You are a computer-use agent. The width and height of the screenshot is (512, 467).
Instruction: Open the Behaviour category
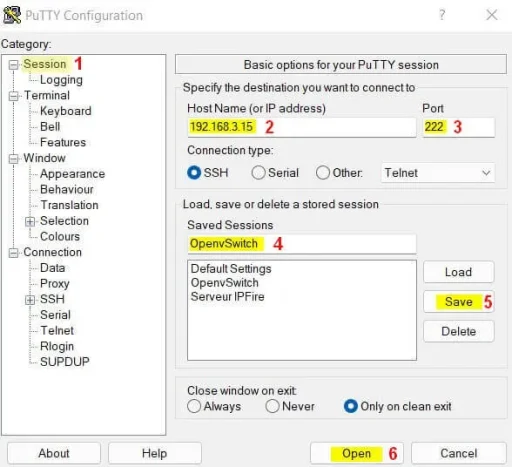tap(67, 189)
